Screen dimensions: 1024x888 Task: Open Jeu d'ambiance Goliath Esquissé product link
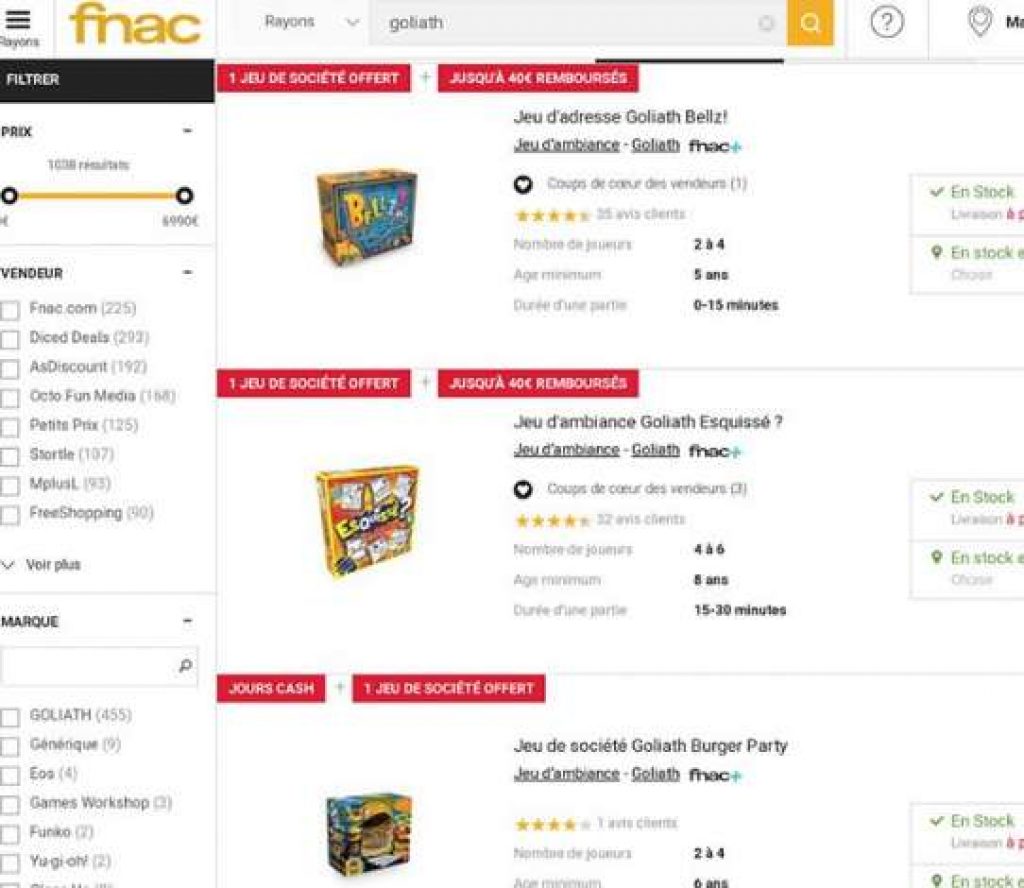click(648, 422)
